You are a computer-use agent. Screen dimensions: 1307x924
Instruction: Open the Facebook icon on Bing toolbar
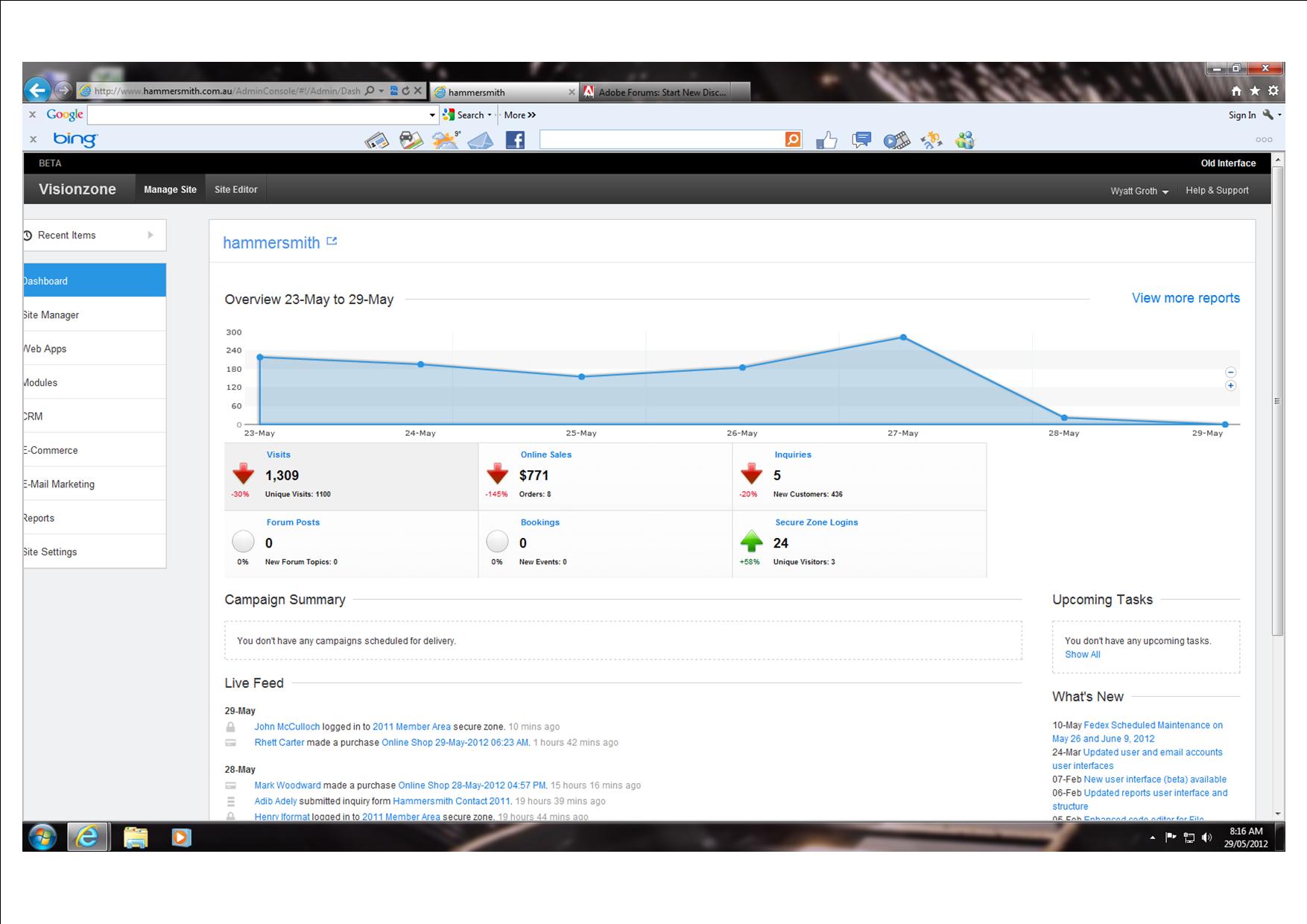click(515, 140)
